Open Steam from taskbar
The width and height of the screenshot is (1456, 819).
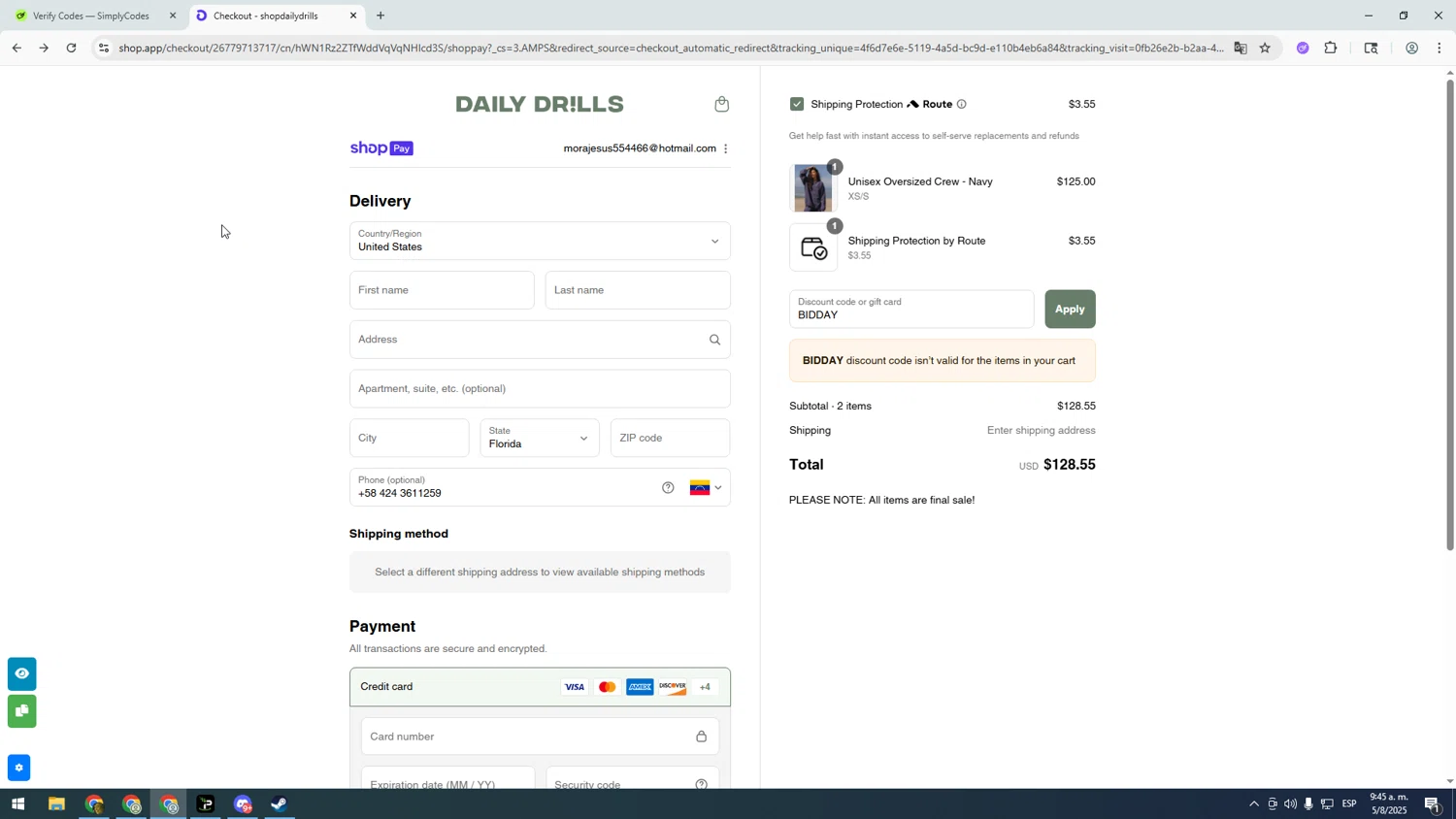tap(280, 804)
